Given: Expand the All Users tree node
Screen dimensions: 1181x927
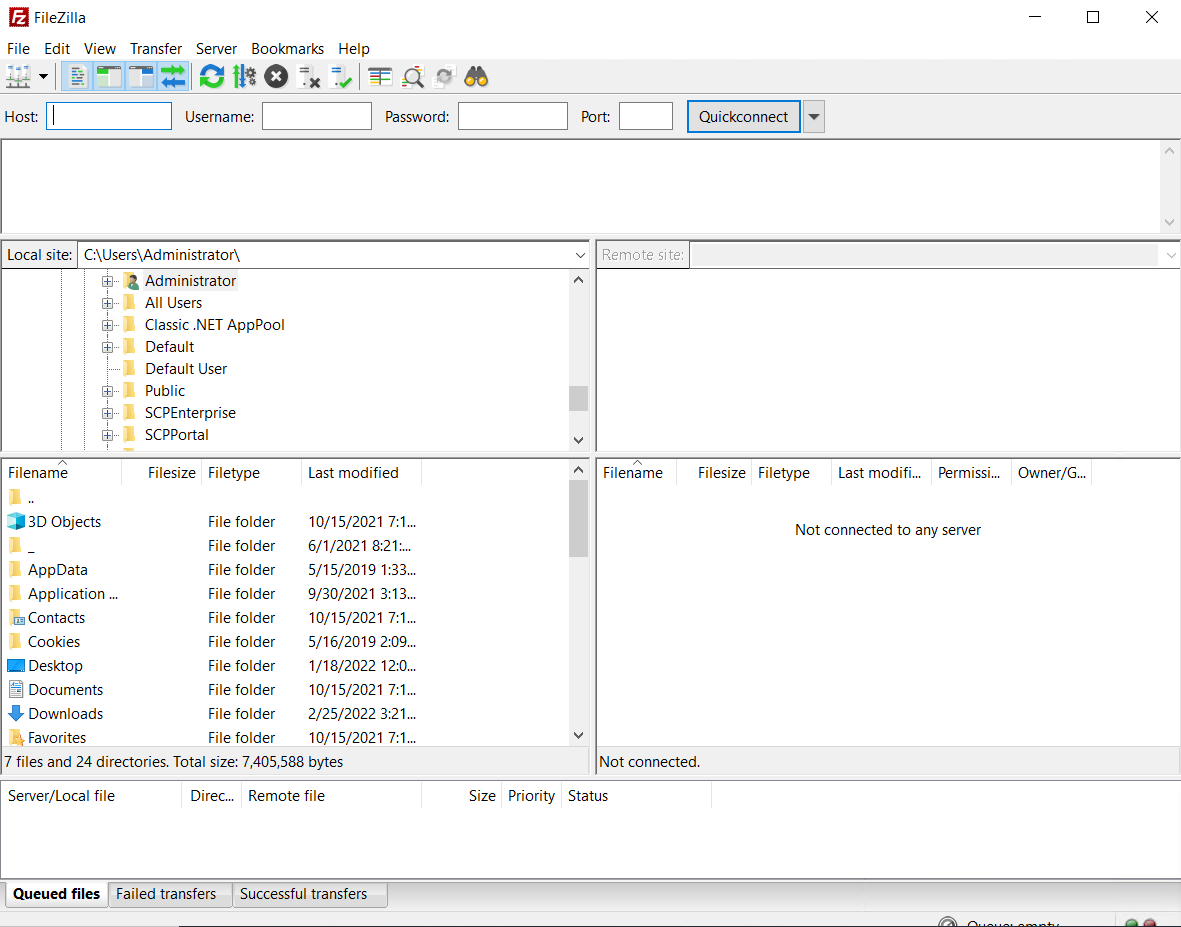Looking at the screenshot, I should tap(108, 303).
